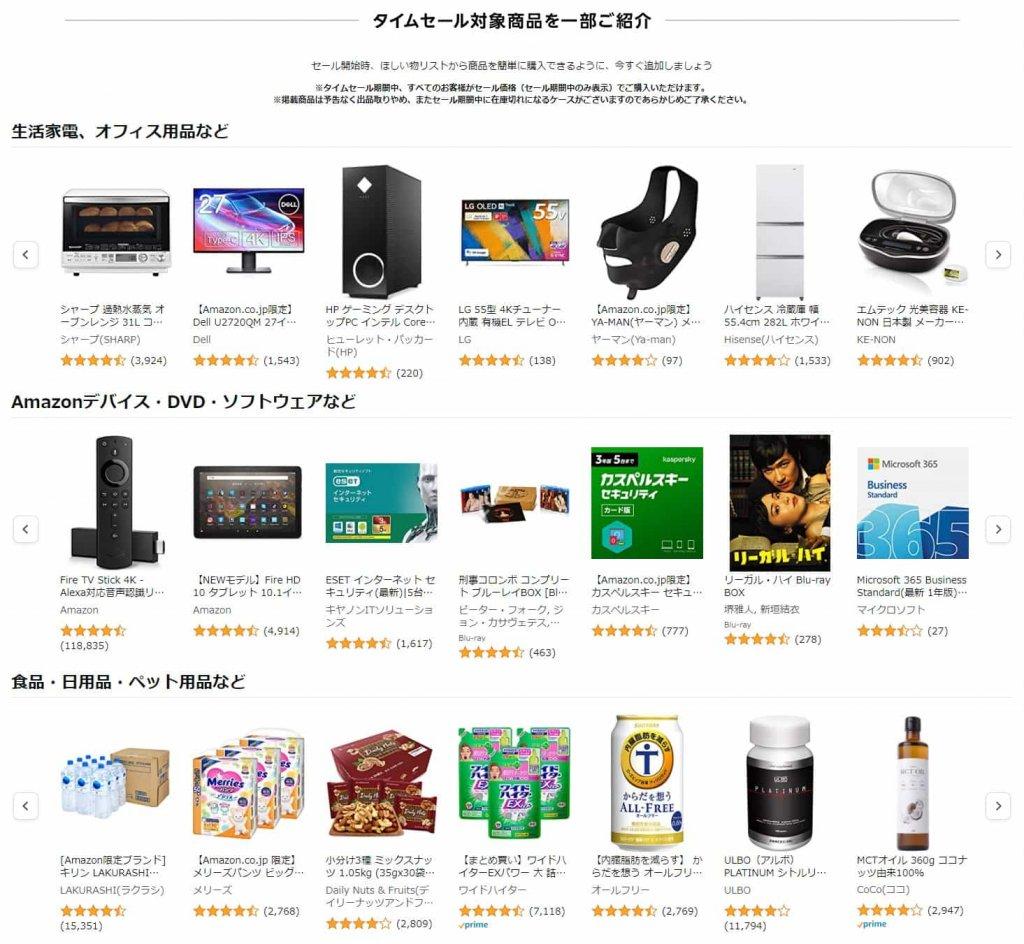Show next items in home appliances carousel
1024x944 pixels.
point(998,255)
